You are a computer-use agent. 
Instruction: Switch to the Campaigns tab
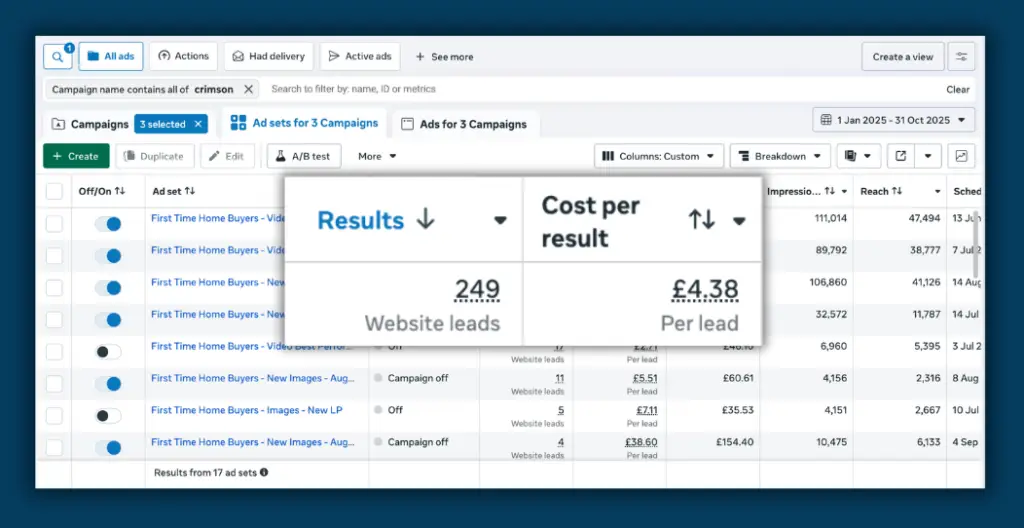pyautogui.click(x=90, y=124)
